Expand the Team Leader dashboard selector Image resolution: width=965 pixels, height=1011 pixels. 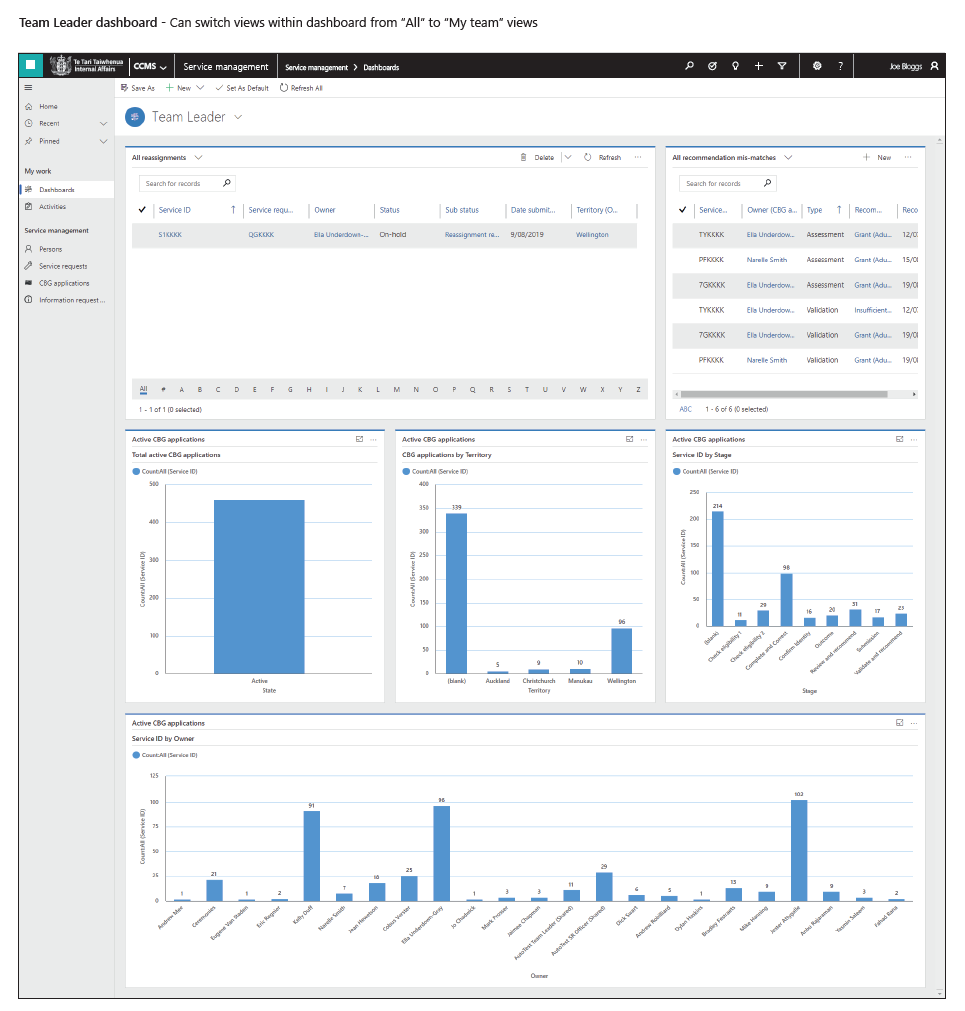pos(238,117)
